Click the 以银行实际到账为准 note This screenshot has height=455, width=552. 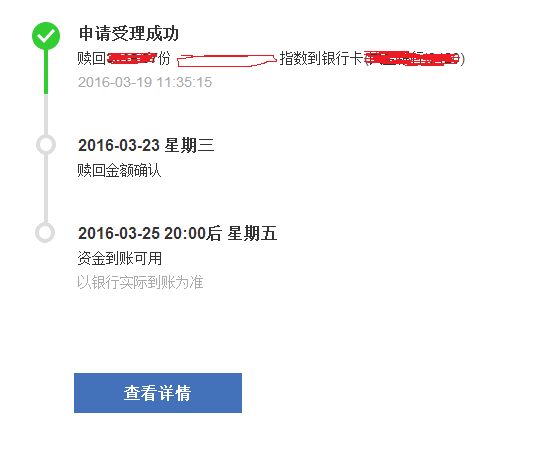click(140, 282)
